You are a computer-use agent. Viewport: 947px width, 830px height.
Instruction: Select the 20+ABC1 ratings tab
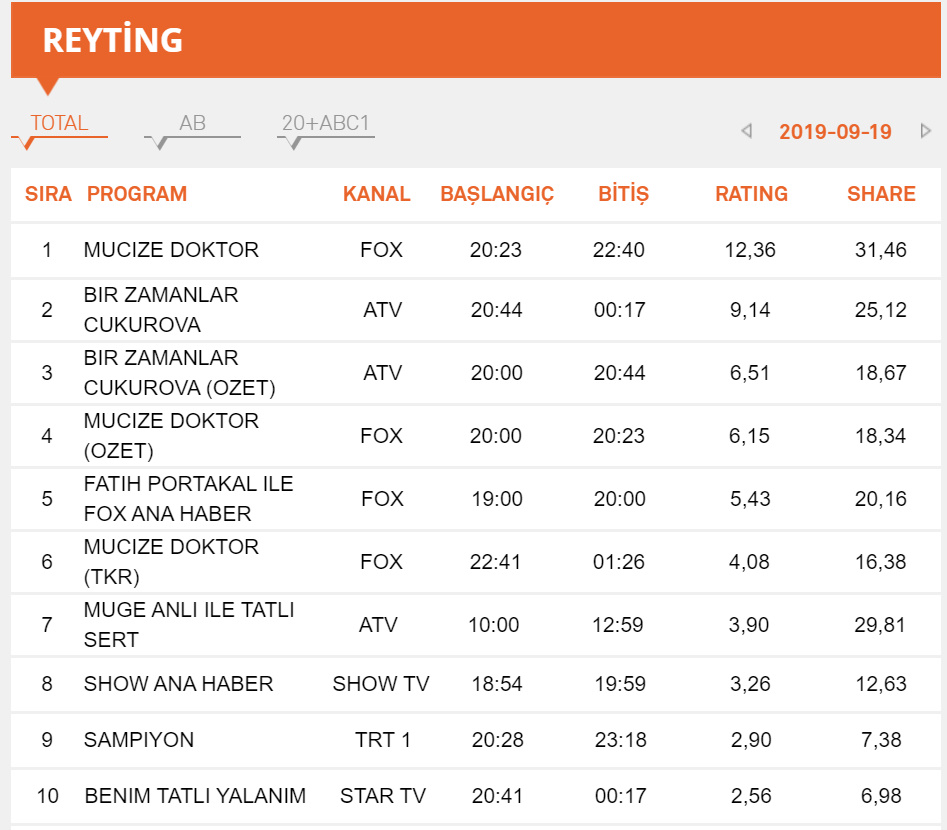tap(326, 124)
